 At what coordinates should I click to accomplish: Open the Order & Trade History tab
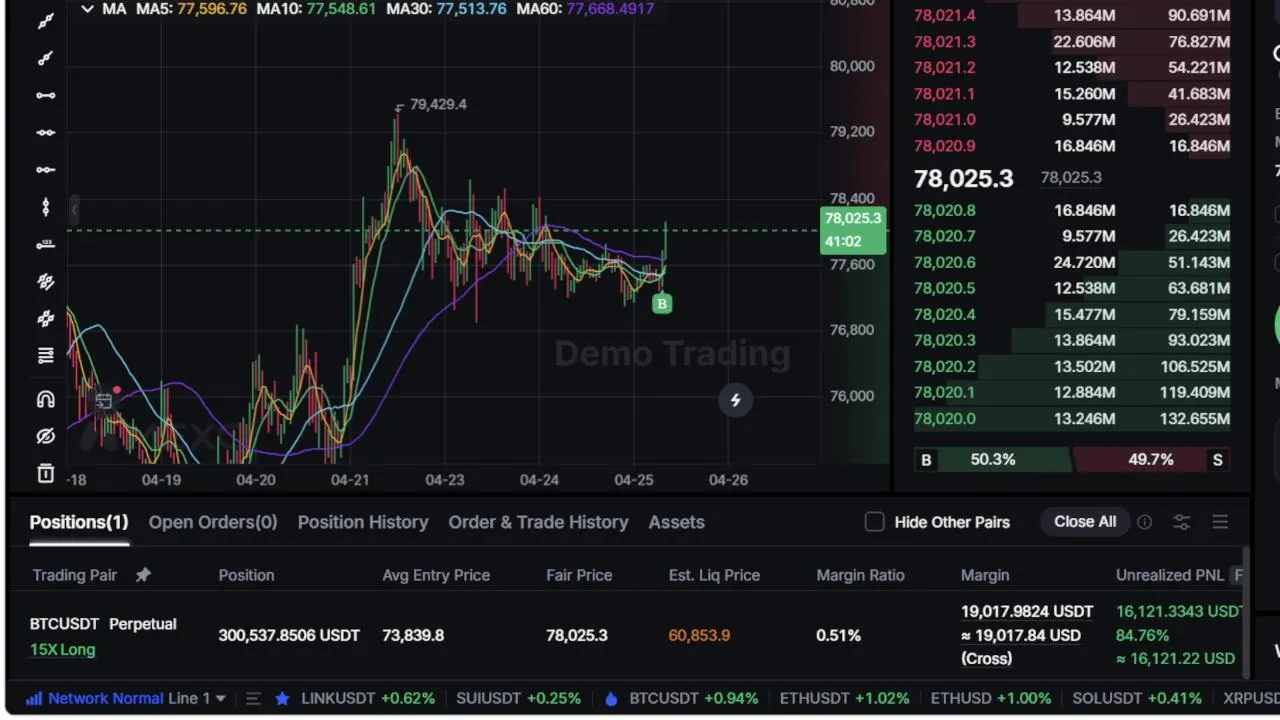[x=538, y=522]
